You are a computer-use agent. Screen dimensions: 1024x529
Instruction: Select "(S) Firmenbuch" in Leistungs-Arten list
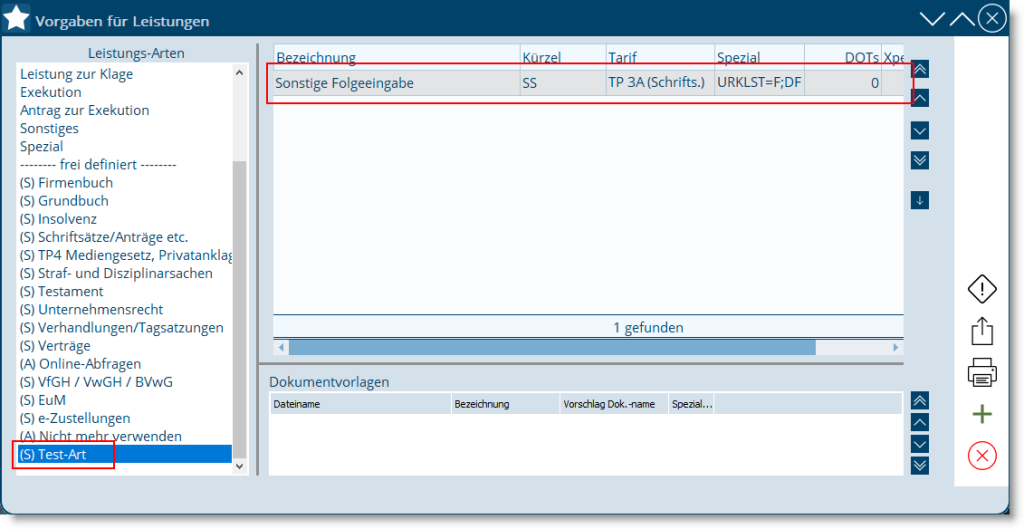pyautogui.click(x=66, y=183)
